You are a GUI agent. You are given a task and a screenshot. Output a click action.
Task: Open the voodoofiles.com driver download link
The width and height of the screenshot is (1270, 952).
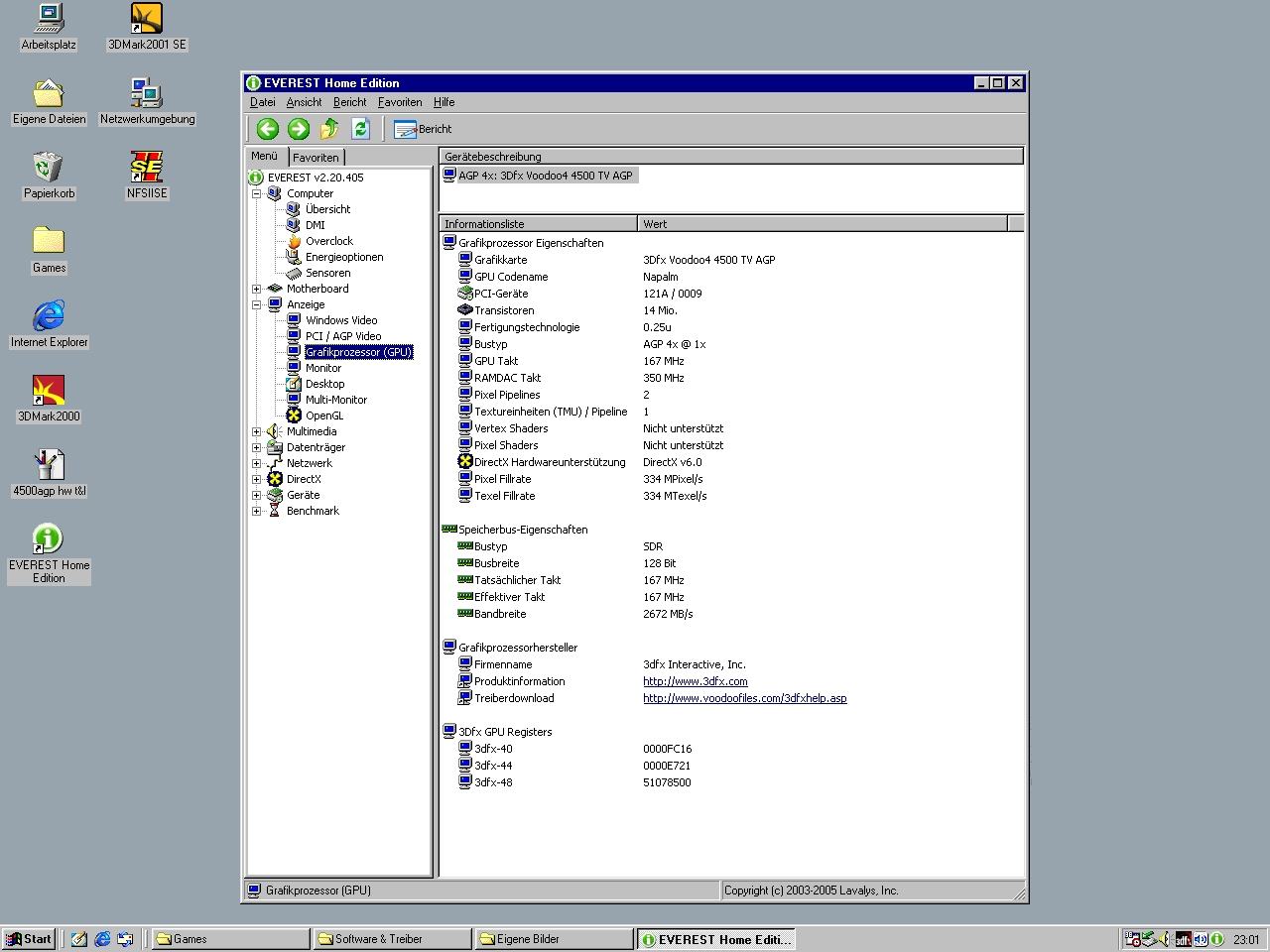pyautogui.click(x=745, y=698)
